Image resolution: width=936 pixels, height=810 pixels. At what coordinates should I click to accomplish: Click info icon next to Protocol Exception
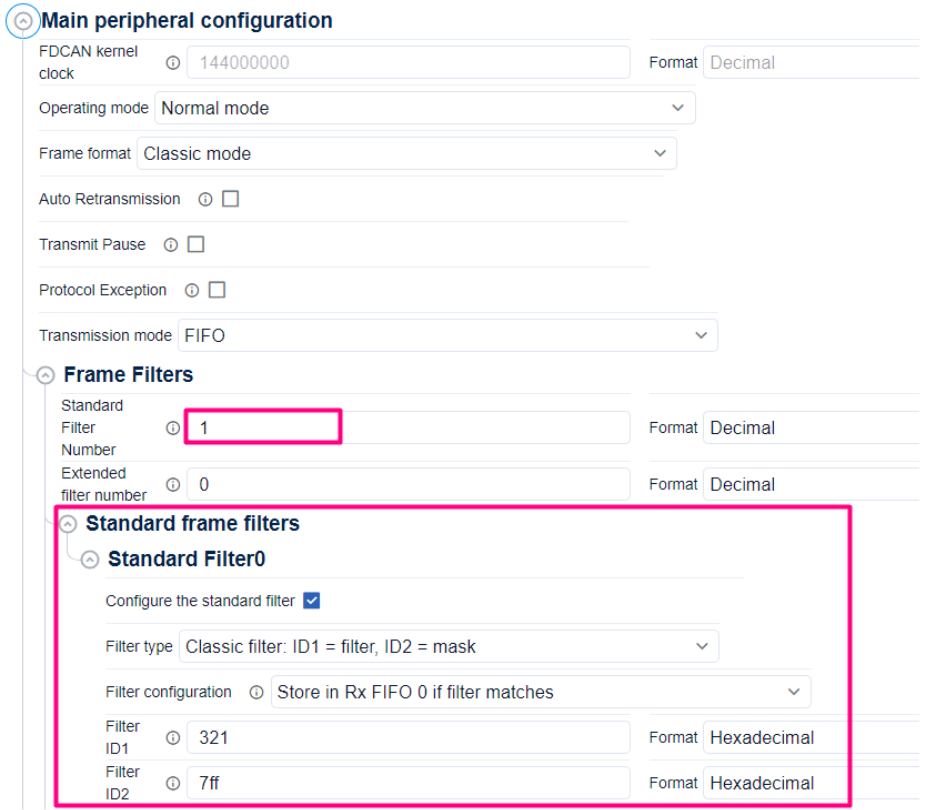(192, 290)
